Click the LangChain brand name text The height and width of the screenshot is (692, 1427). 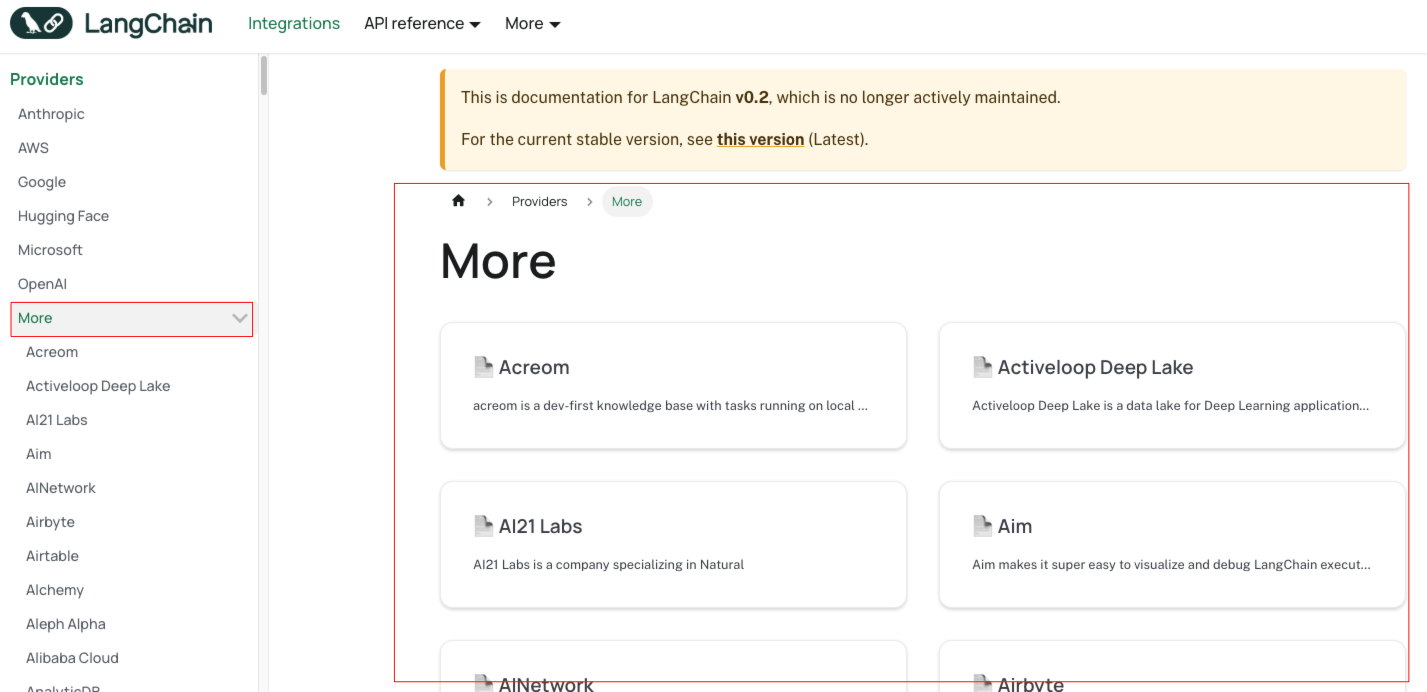click(148, 24)
